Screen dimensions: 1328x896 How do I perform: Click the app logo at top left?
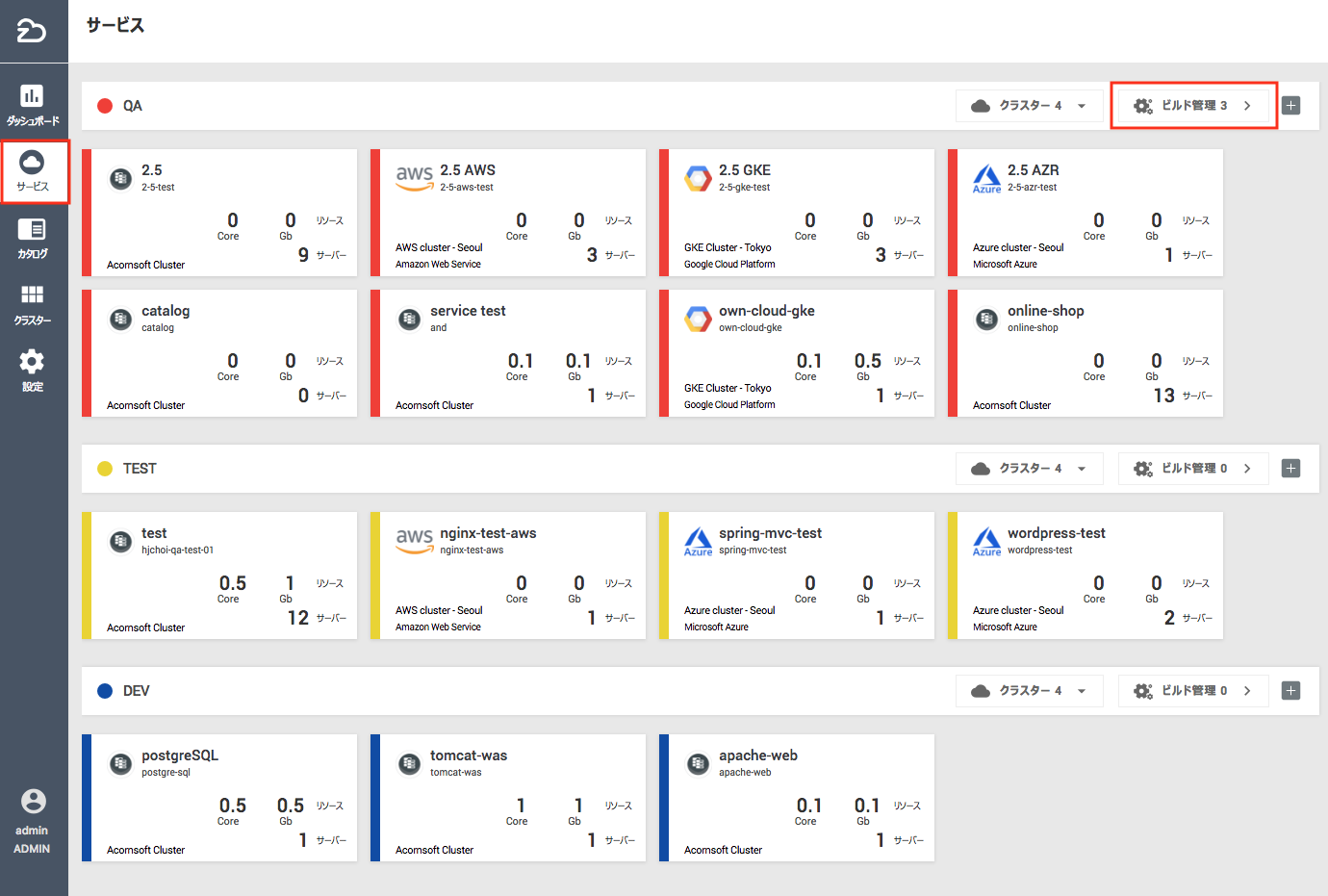pos(32,31)
